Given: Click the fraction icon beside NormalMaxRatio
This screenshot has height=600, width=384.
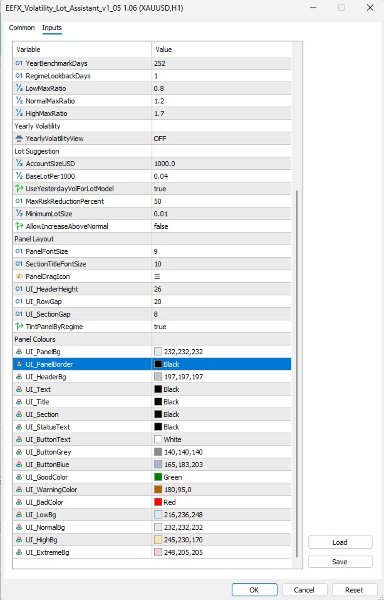Looking at the screenshot, I should tap(19, 101).
